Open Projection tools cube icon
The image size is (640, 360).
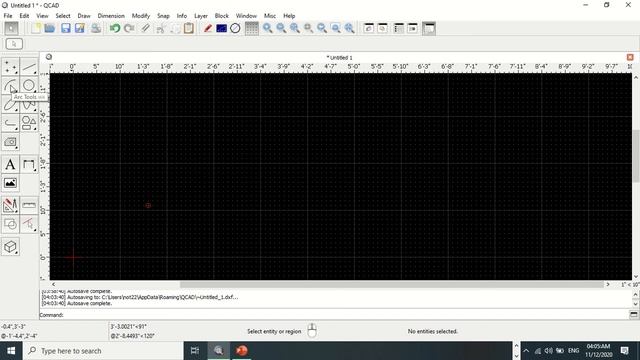tap(10, 247)
